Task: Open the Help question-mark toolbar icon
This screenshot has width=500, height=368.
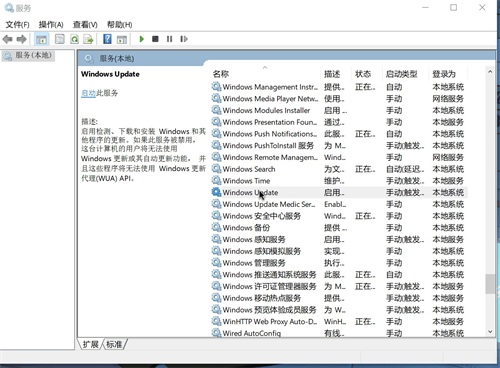Action: pos(107,39)
